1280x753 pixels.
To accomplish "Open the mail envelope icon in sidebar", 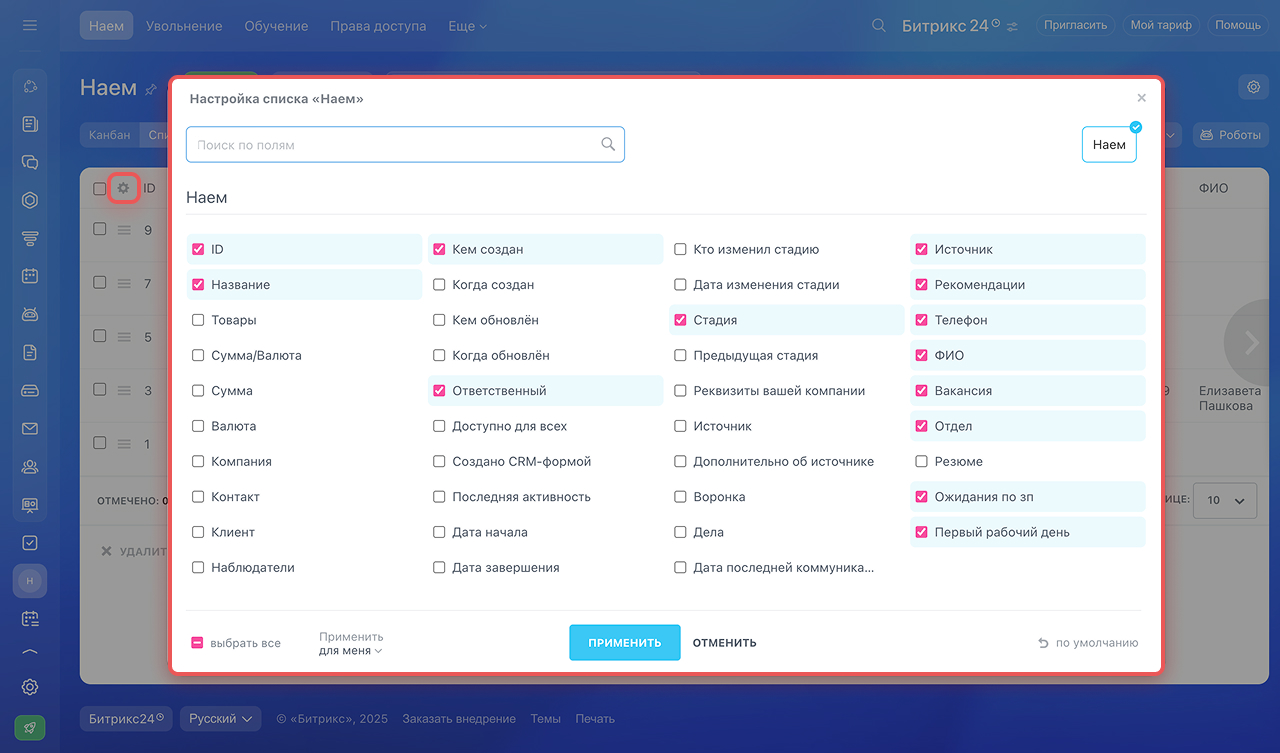I will click(30, 428).
